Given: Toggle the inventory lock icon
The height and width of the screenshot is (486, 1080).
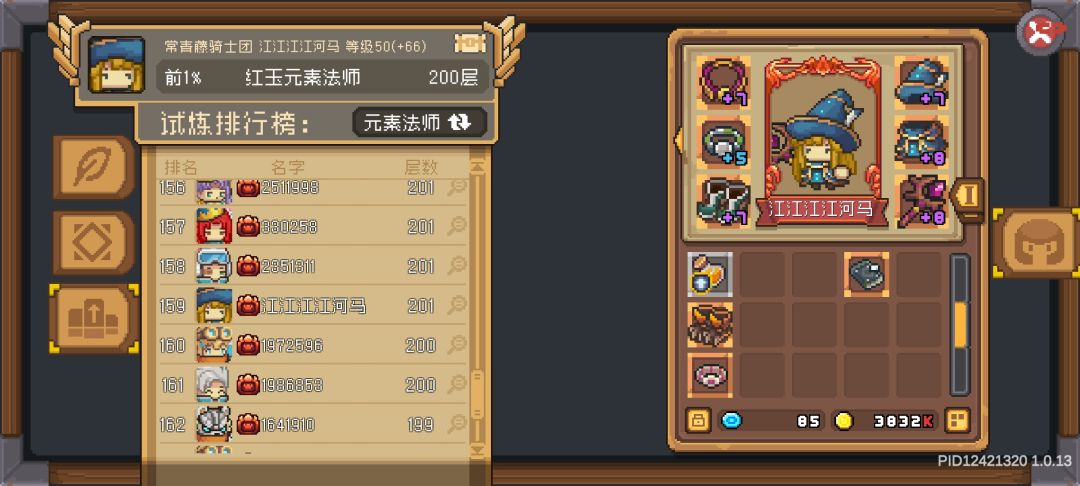Looking at the screenshot, I should click(x=698, y=420).
